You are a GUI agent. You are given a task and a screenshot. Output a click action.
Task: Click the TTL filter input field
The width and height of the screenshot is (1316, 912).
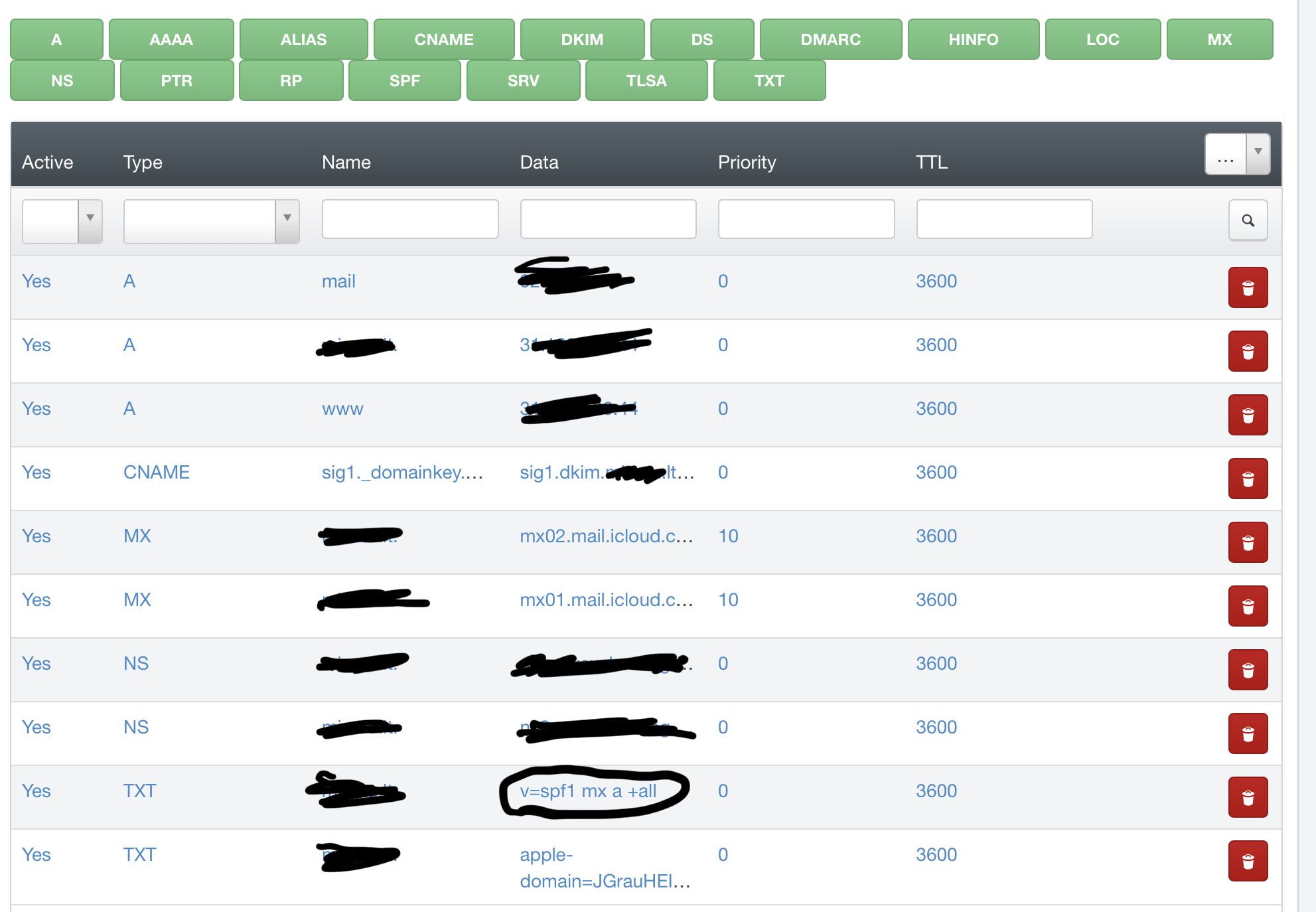pyautogui.click(x=1003, y=219)
